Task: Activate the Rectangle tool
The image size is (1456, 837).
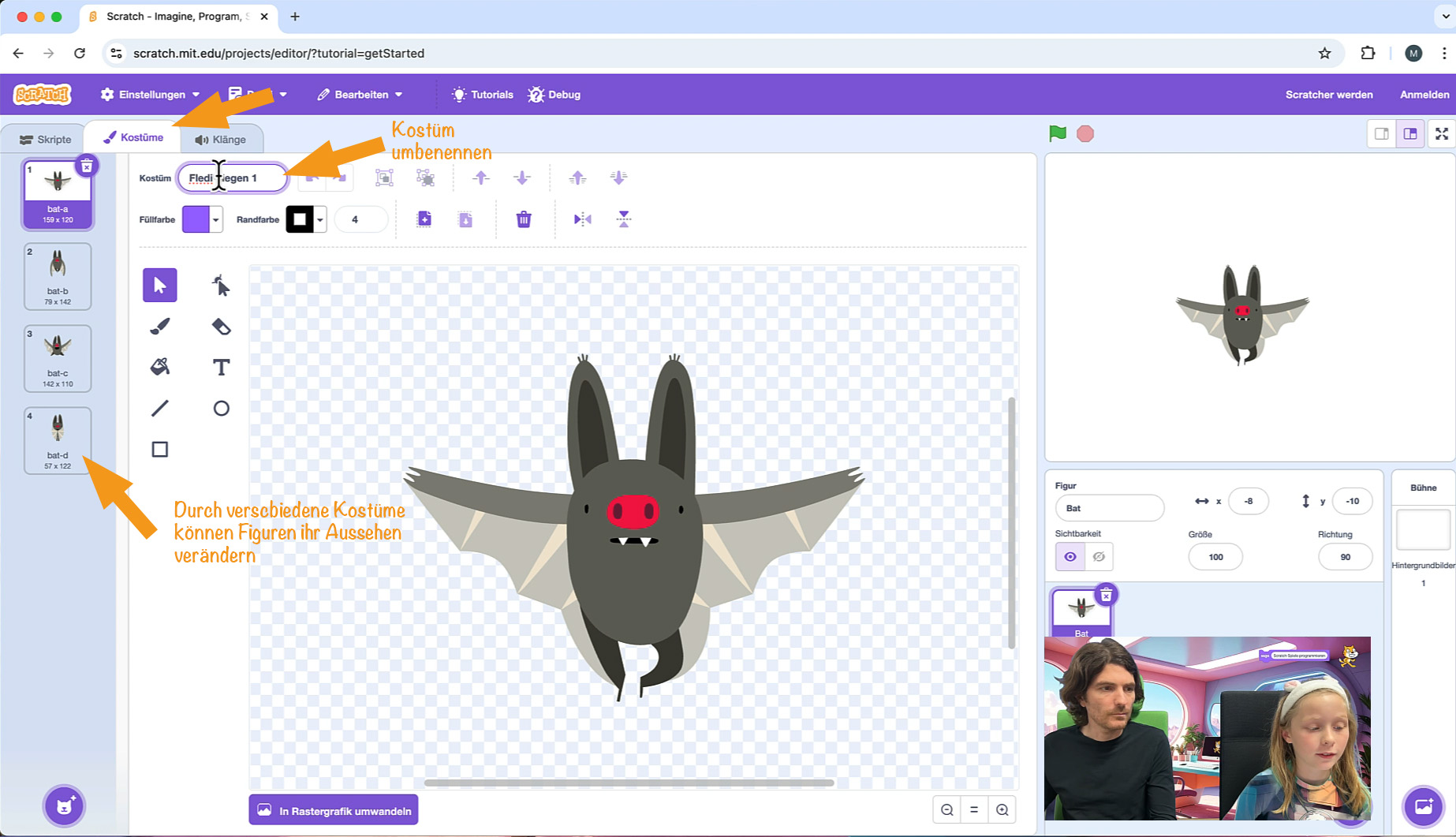Action: tap(160, 449)
